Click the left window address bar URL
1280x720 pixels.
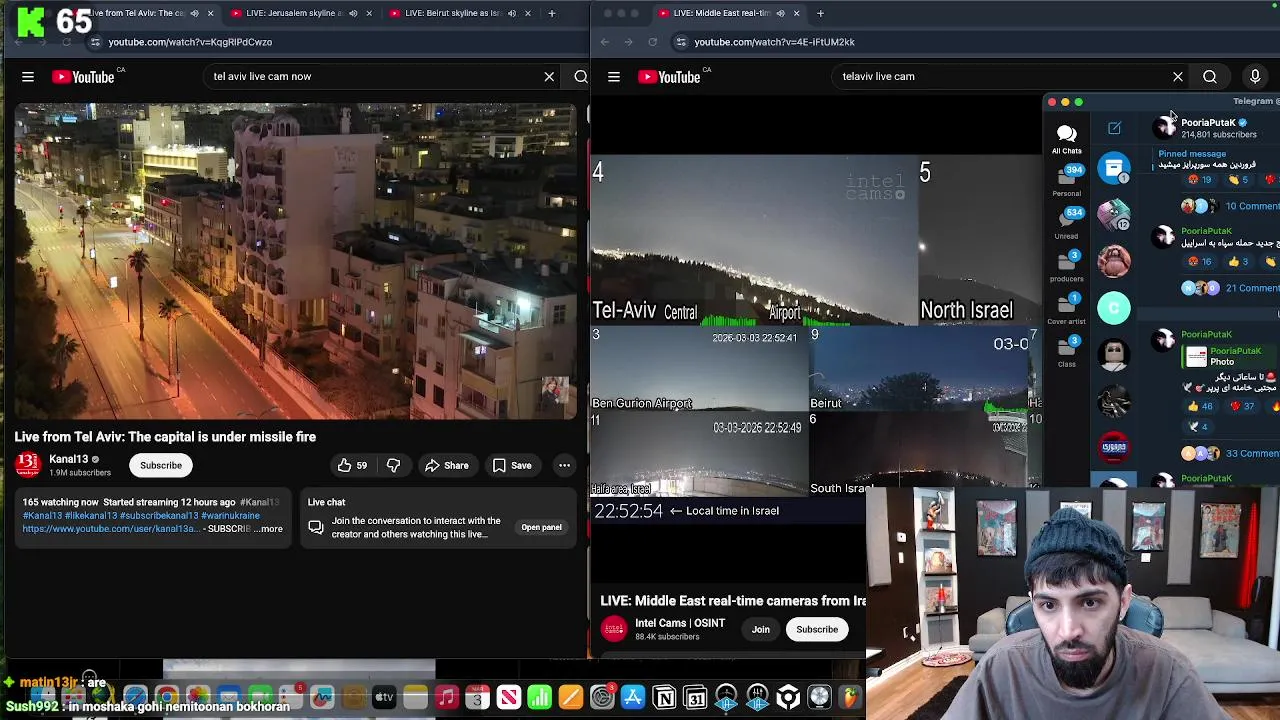[x=190, y=42]
